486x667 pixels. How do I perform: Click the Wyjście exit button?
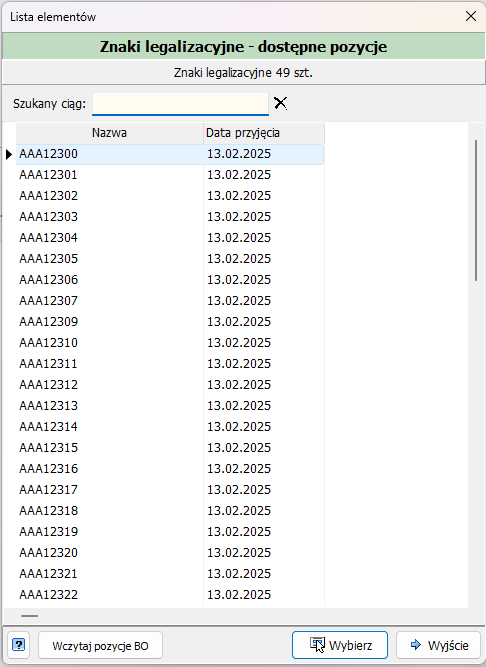pos(439,645)
